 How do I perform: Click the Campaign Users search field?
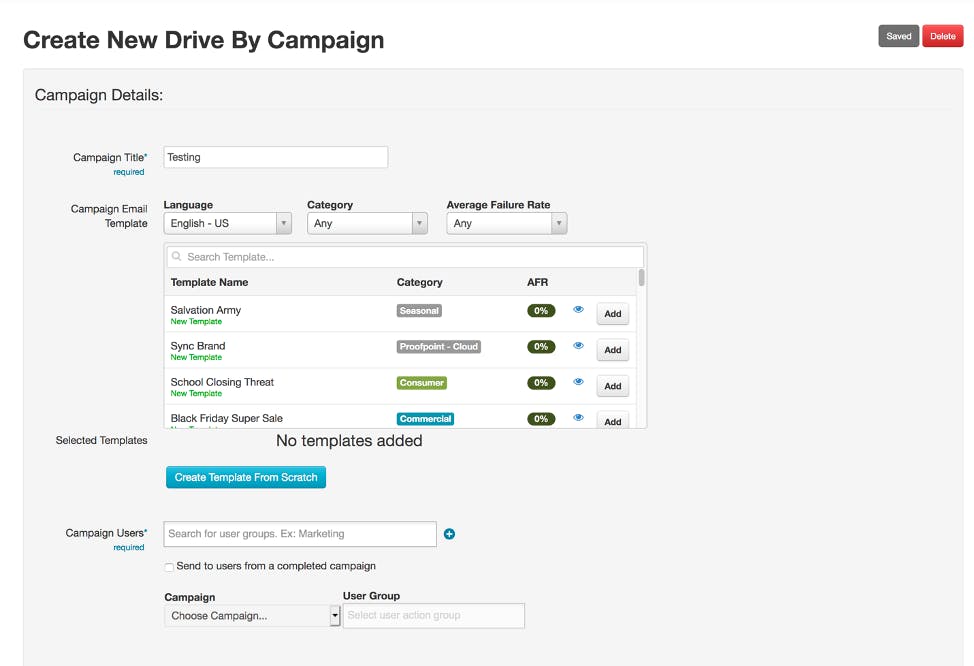(300, 534)
